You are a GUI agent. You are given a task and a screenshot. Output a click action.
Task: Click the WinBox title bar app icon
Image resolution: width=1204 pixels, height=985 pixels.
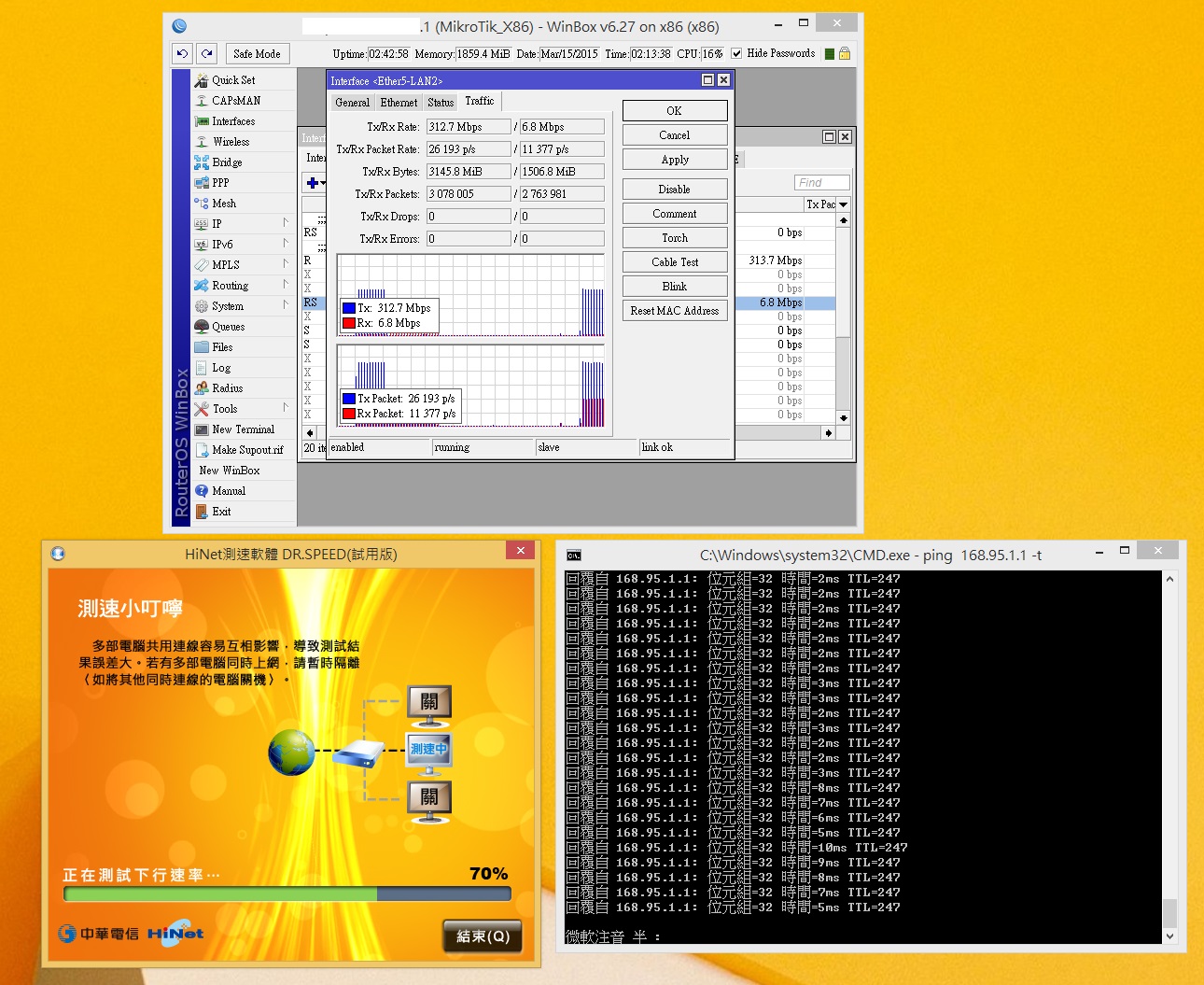[179, 26]
